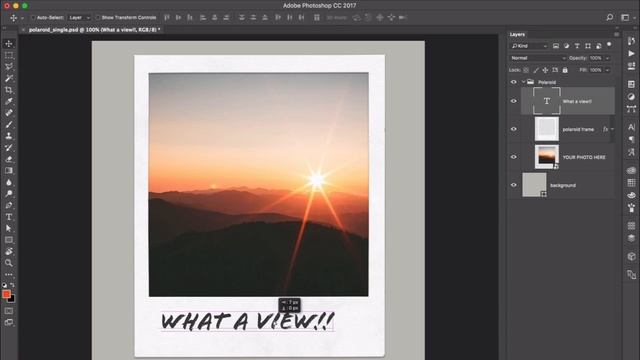Collapse the Polaroid group
The height and width of the screenshot is (360, 640).
(523, 82)
